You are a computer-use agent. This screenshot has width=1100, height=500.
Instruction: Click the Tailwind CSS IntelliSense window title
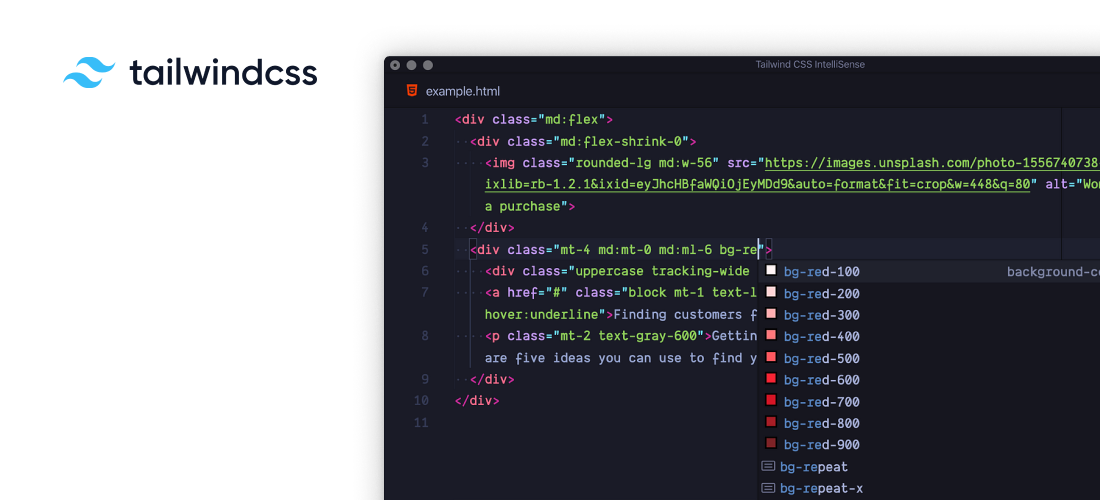[x=810, y=65]
